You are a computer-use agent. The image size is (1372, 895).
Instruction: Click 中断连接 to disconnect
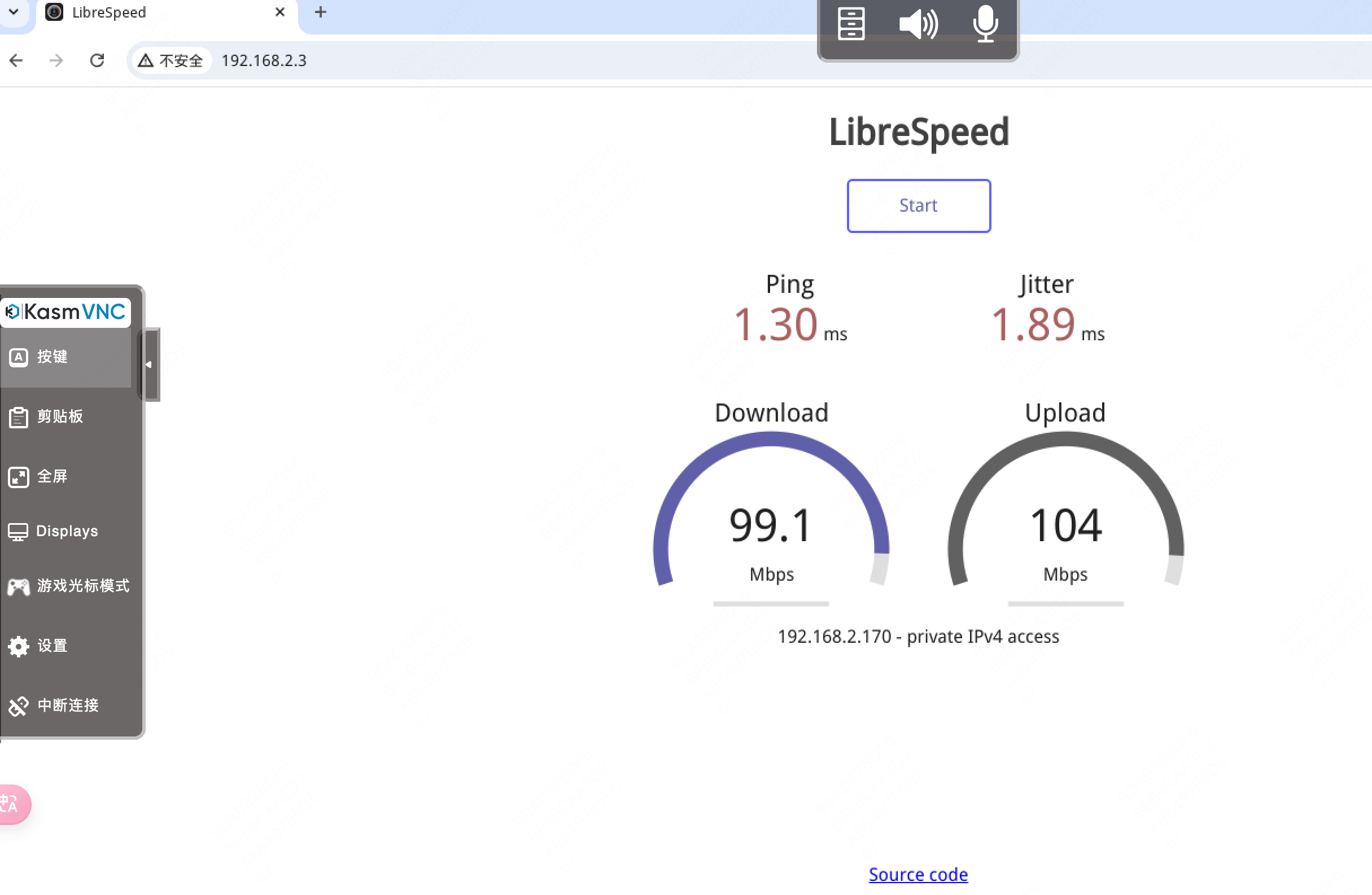65,706
